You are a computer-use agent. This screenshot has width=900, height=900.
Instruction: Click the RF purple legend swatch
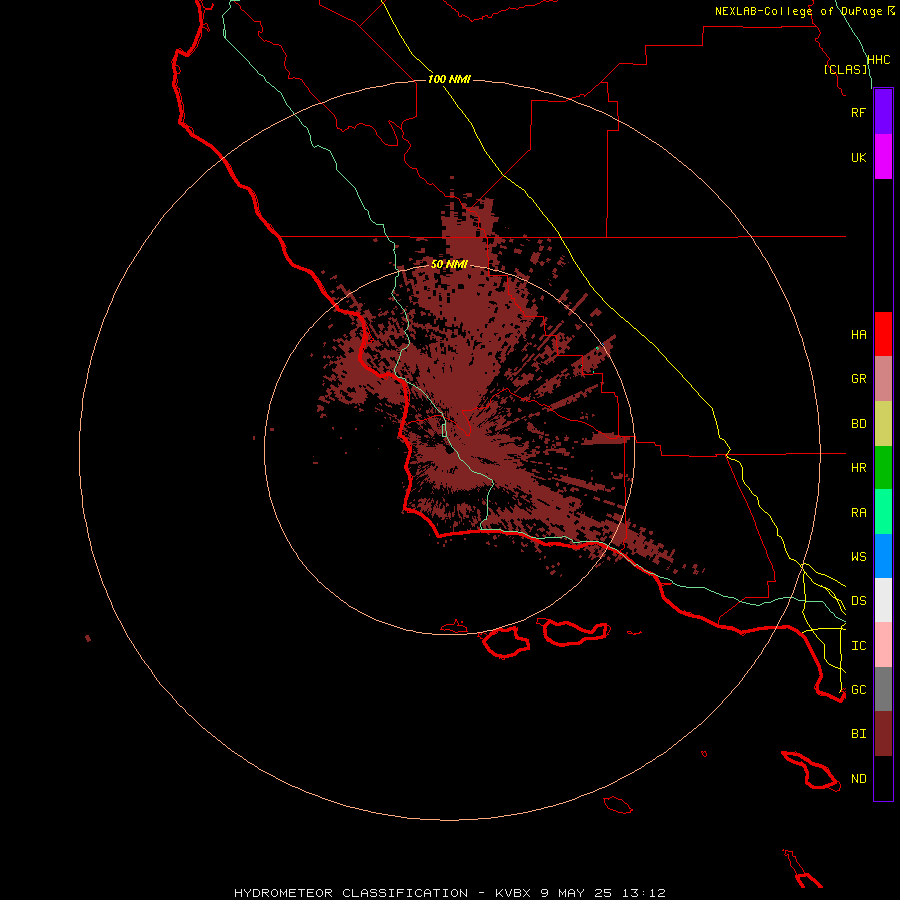tap(883, 112)
